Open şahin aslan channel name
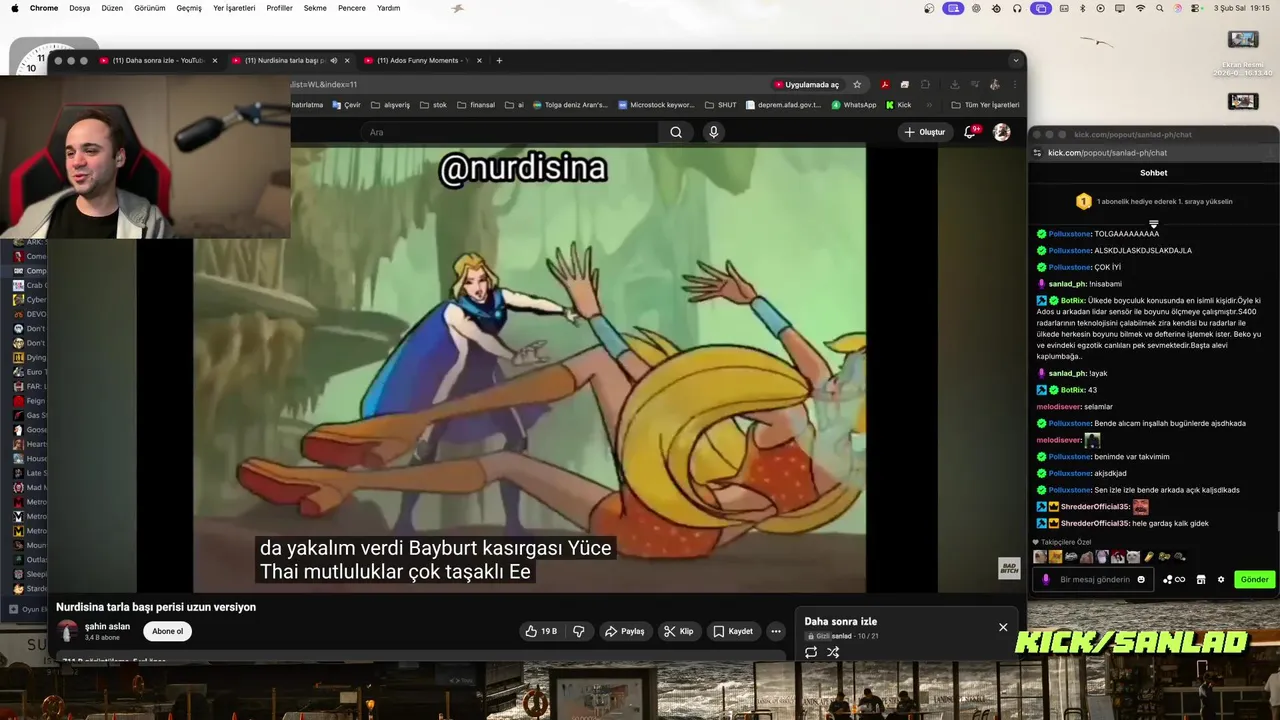Viewport: 1280px width, 720px height. click(107, 626)
